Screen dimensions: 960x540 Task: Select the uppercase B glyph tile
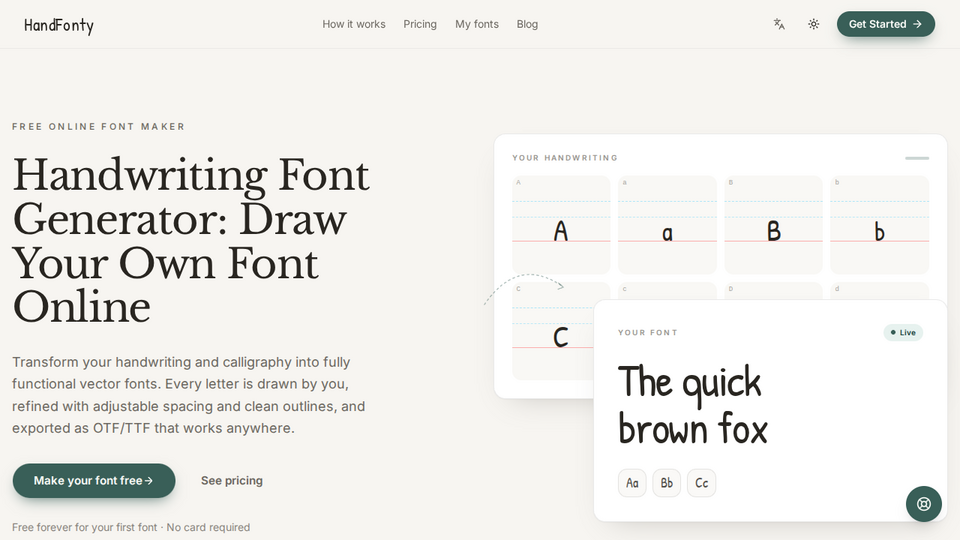click(773, 225)
